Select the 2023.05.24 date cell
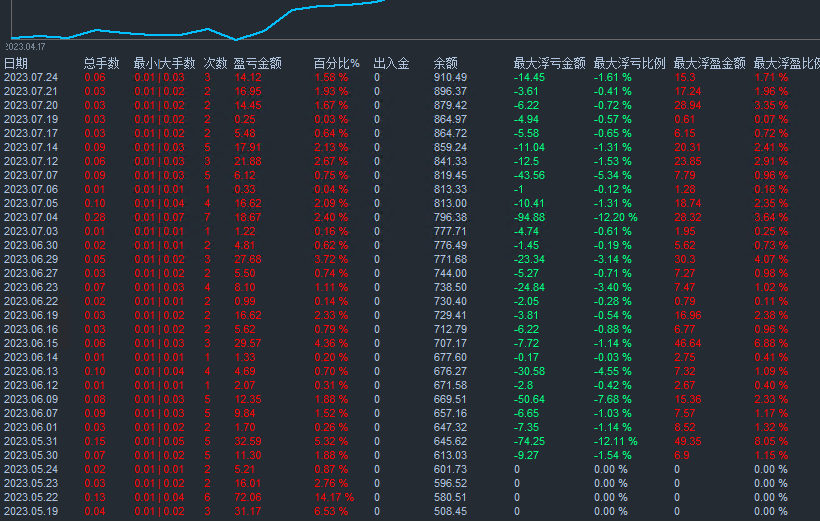Screen dimensions: 820x522 coord(31,470)
